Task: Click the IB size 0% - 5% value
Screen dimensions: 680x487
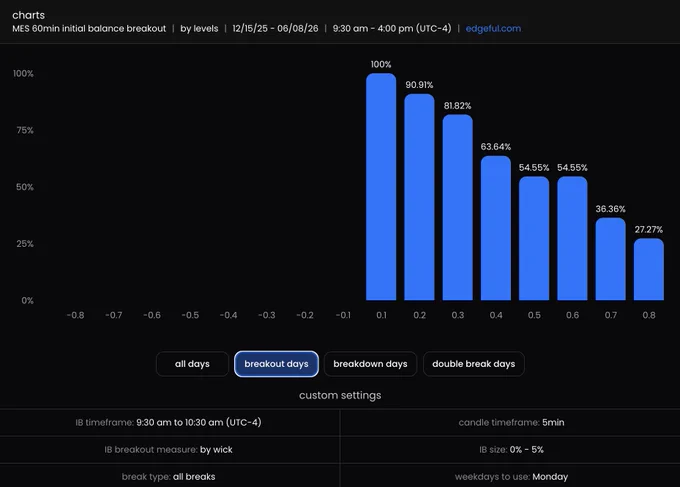Action: [x=526, y=450]
